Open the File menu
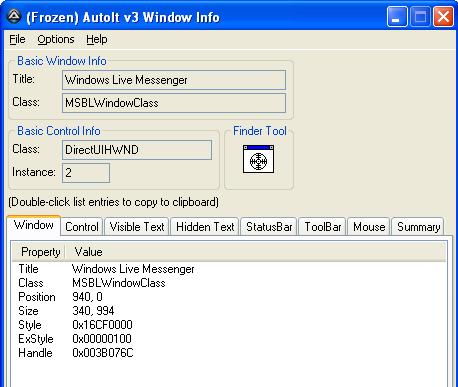Screen dimensions: 458x387 coord(17,39)
